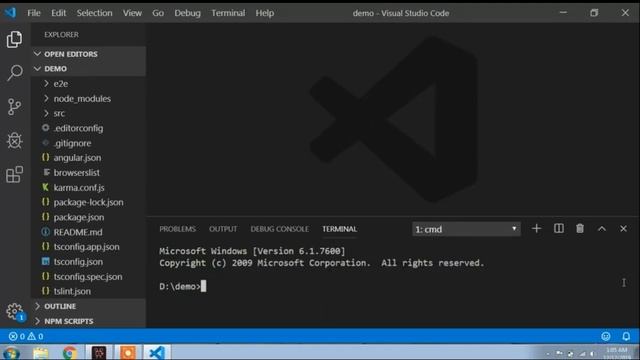This screenshot has height=360, width=640.
Task: Click the terminal prompt D:\demo>
Action: [x=180, y=287]
